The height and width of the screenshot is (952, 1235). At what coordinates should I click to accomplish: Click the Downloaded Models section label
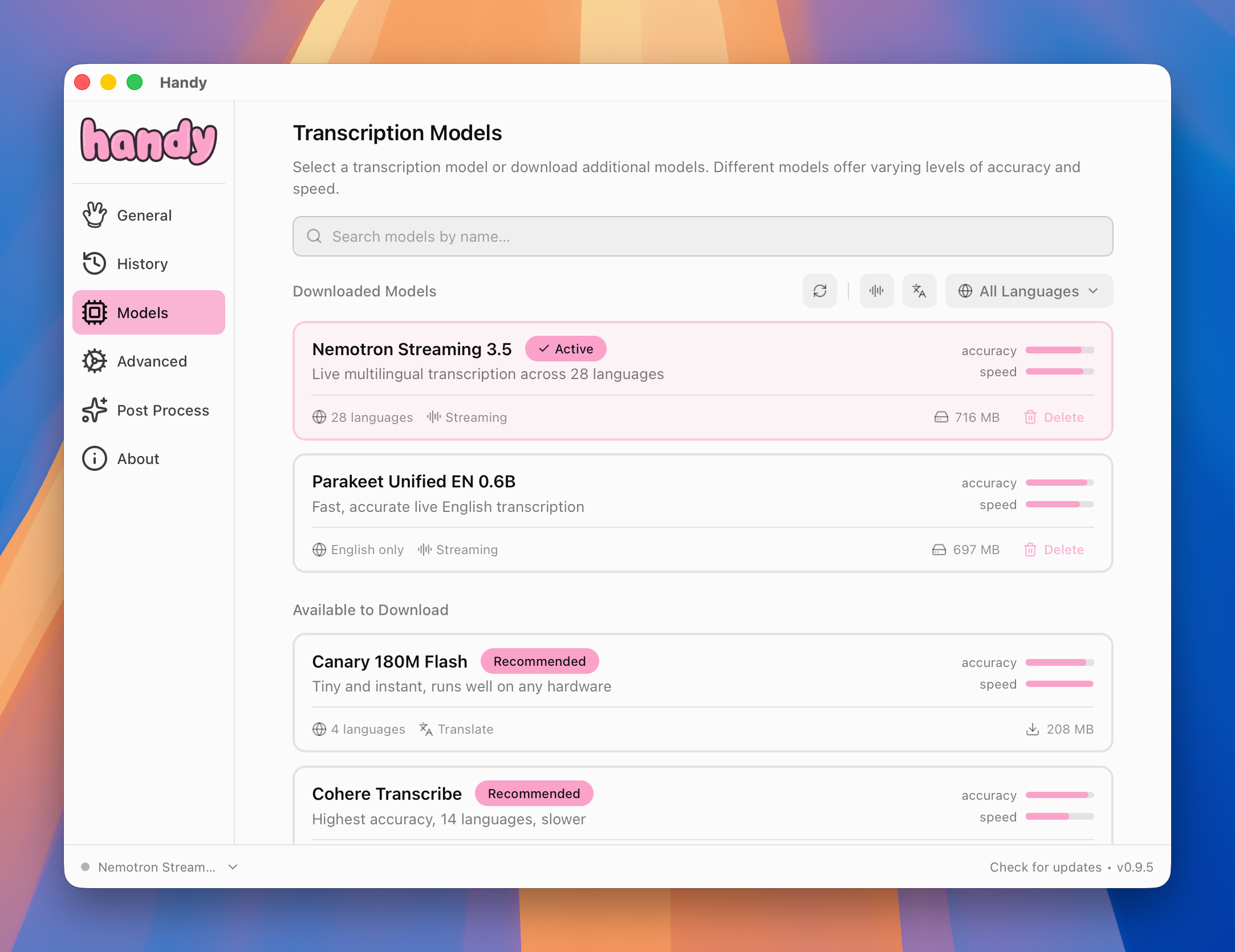pyautogui.click(x=365, y=291)
